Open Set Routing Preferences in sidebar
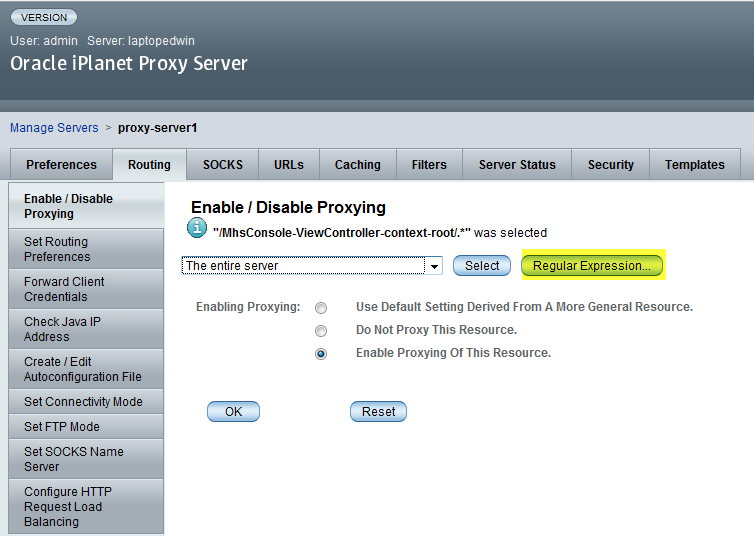 click(86, 249)
